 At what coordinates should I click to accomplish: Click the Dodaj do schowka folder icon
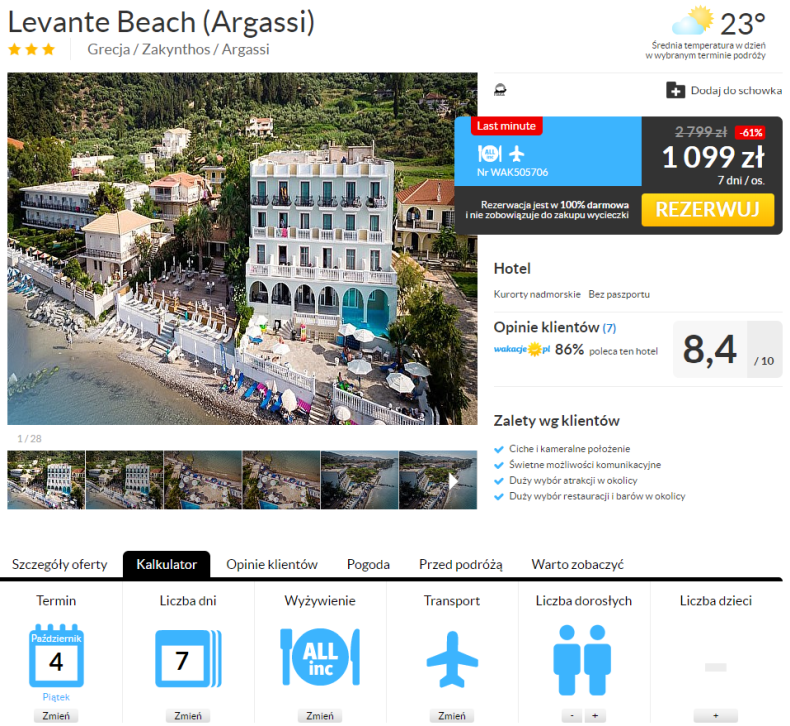tap(675, 90)
